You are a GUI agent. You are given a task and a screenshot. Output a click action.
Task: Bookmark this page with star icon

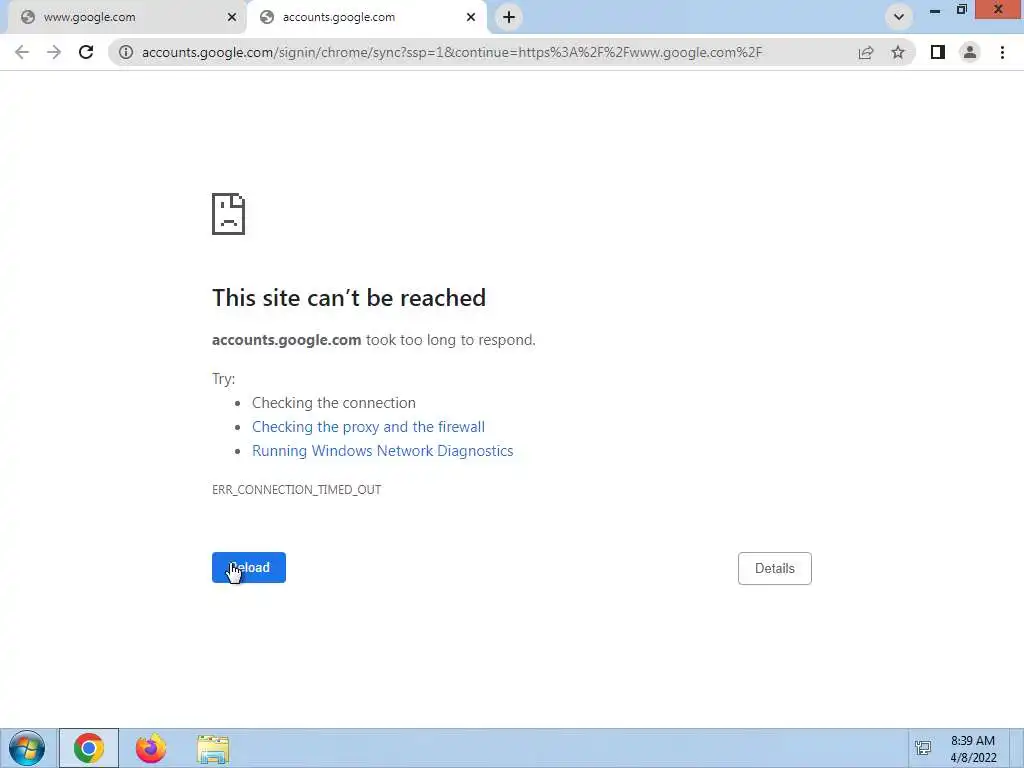coord(898,52)
